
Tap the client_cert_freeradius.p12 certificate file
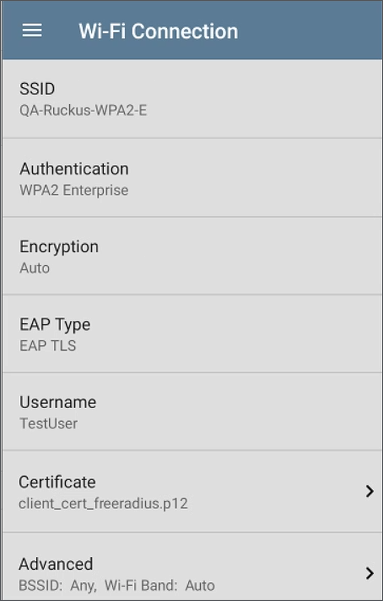pos(104,503)
